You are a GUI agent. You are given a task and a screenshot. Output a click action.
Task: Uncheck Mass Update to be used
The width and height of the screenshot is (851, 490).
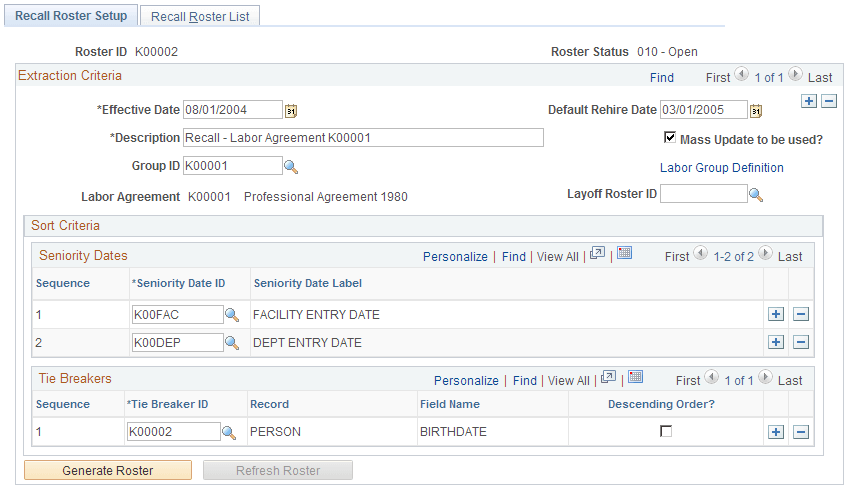[670, 137]
